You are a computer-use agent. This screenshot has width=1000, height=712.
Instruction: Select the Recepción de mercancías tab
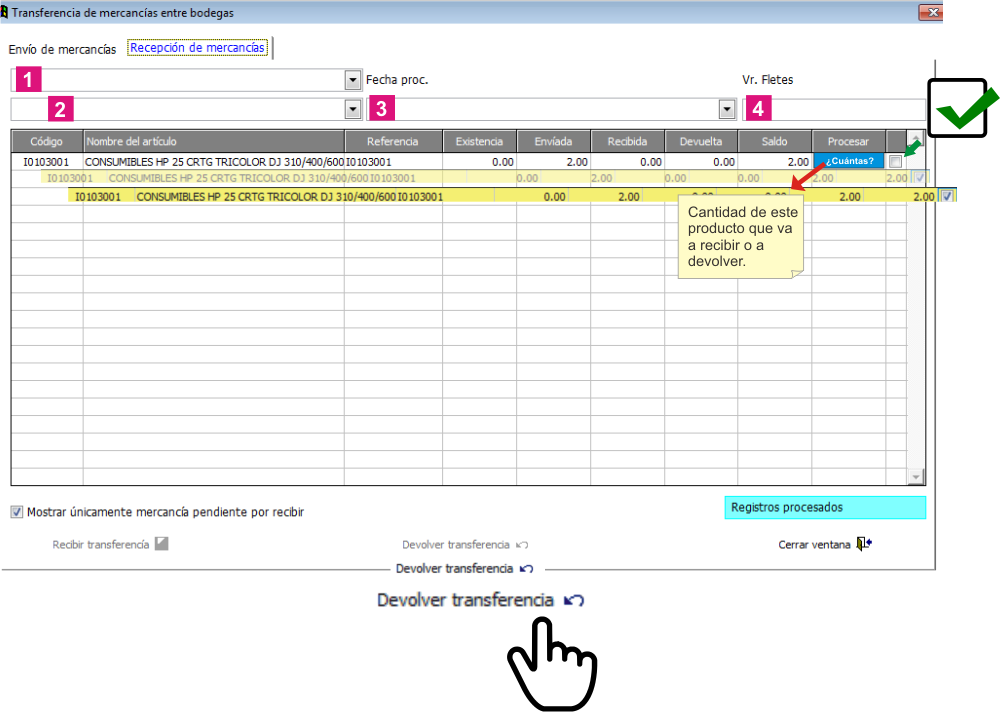197,47
